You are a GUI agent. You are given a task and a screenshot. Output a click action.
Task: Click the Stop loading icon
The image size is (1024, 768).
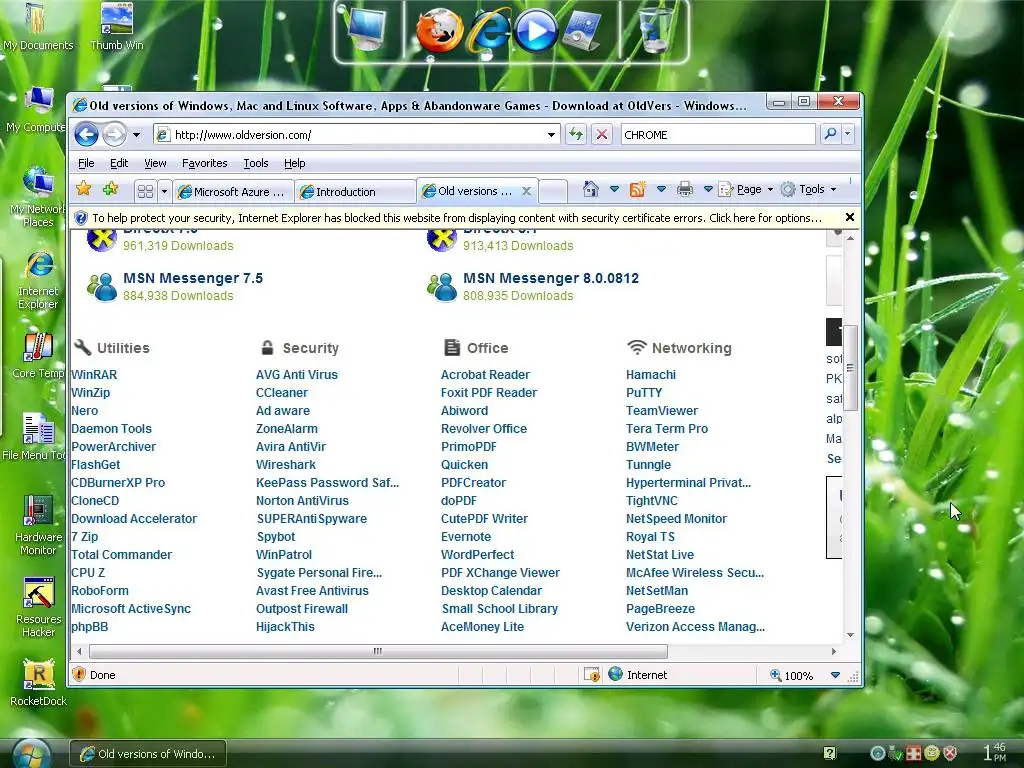pyautogui.click(x=602, y=135)
